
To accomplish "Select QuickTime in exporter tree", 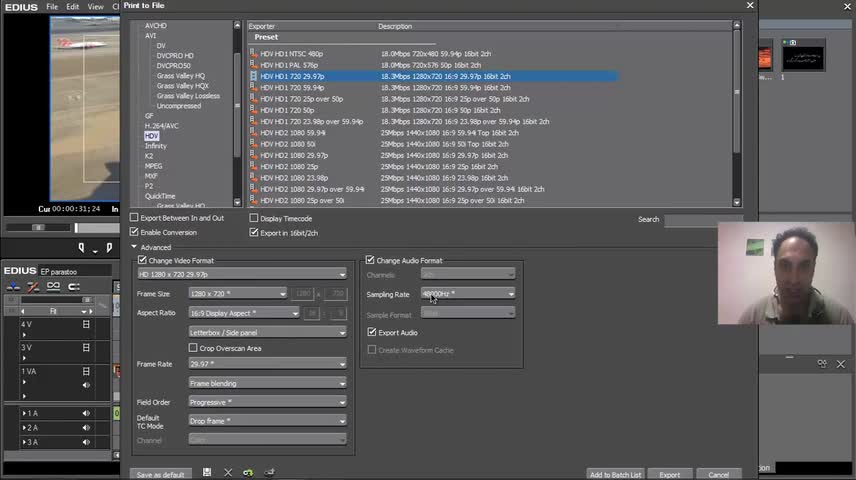I will (x=160, y=196).
